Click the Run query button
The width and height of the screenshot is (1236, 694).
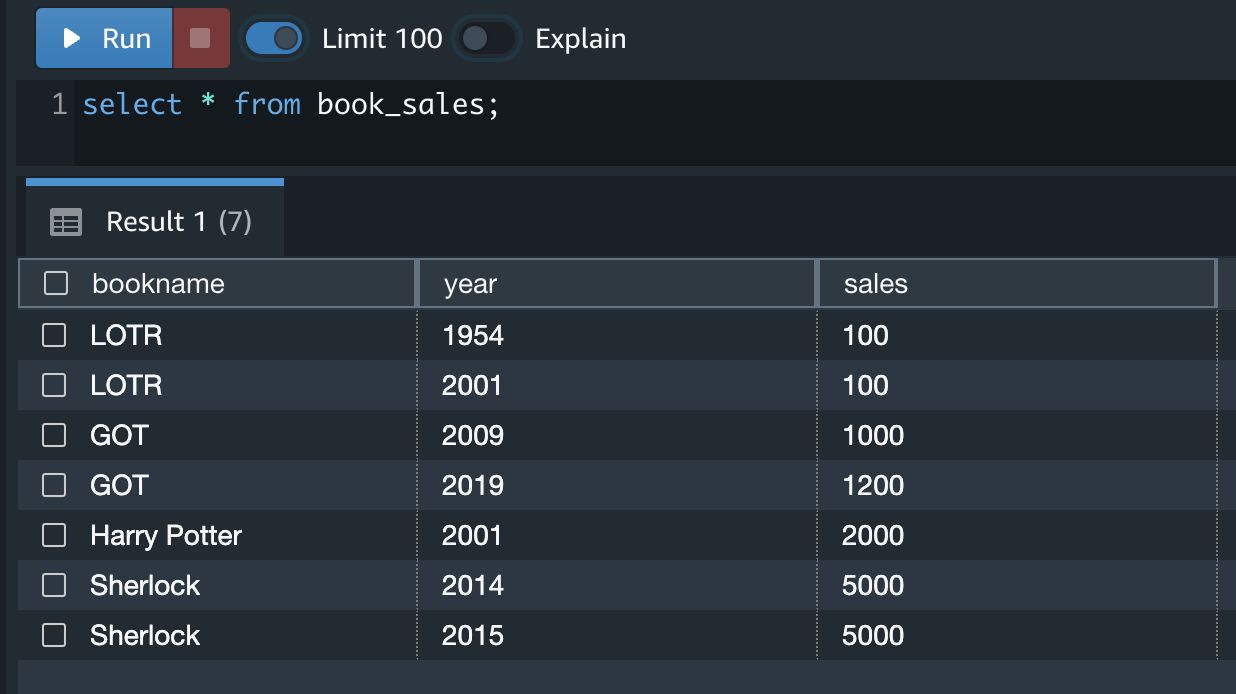[x=105, y=39]
